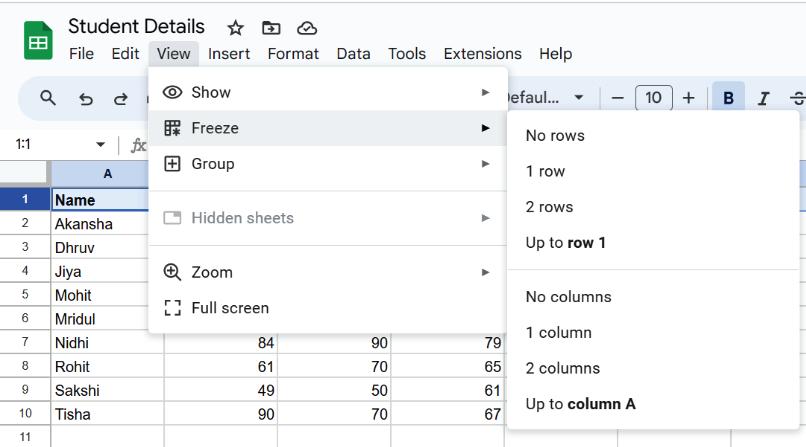Increase font size with plus button

688,98
